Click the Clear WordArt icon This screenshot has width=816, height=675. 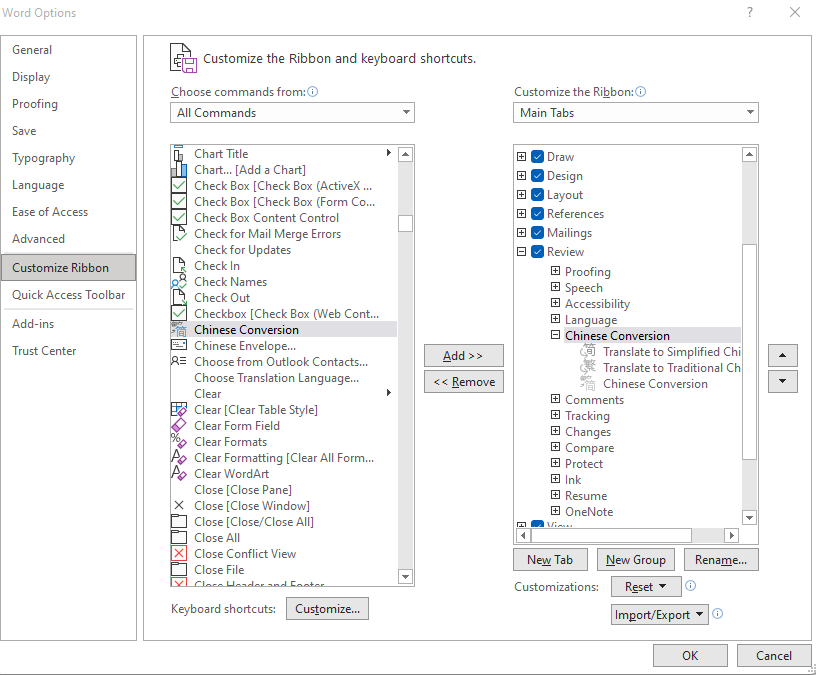pos(179,474)
